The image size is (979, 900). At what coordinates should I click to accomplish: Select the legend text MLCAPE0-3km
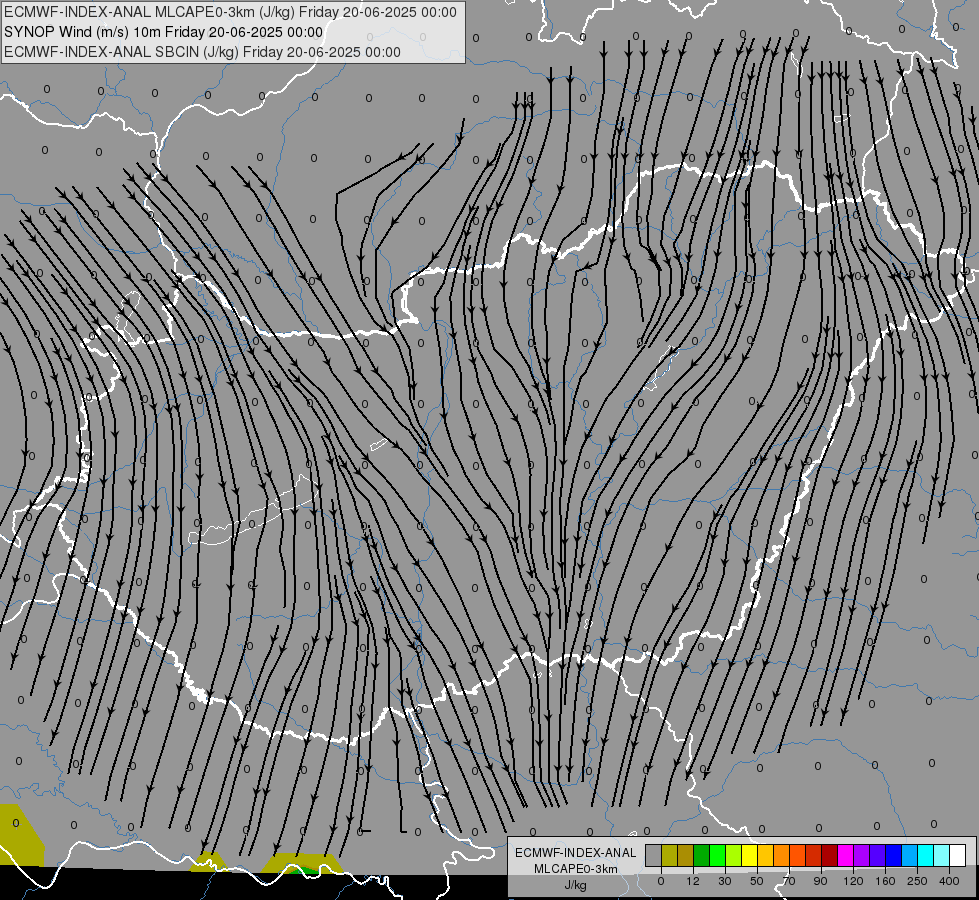(575, 869)
